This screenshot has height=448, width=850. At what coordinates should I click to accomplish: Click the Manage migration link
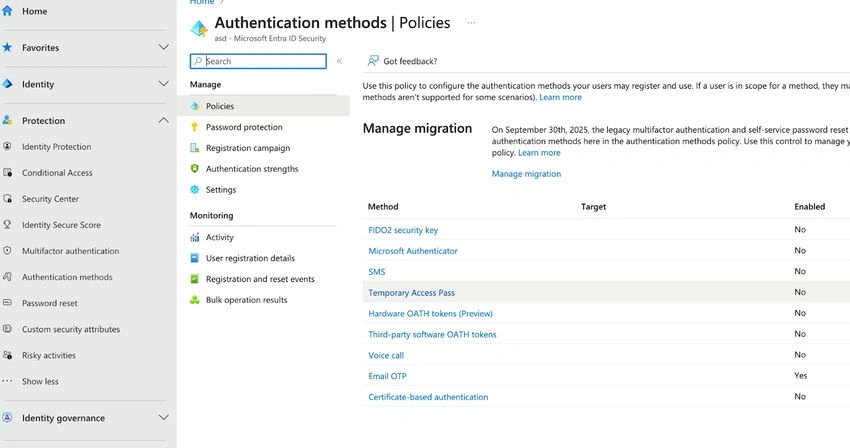[x=526, y=174]
